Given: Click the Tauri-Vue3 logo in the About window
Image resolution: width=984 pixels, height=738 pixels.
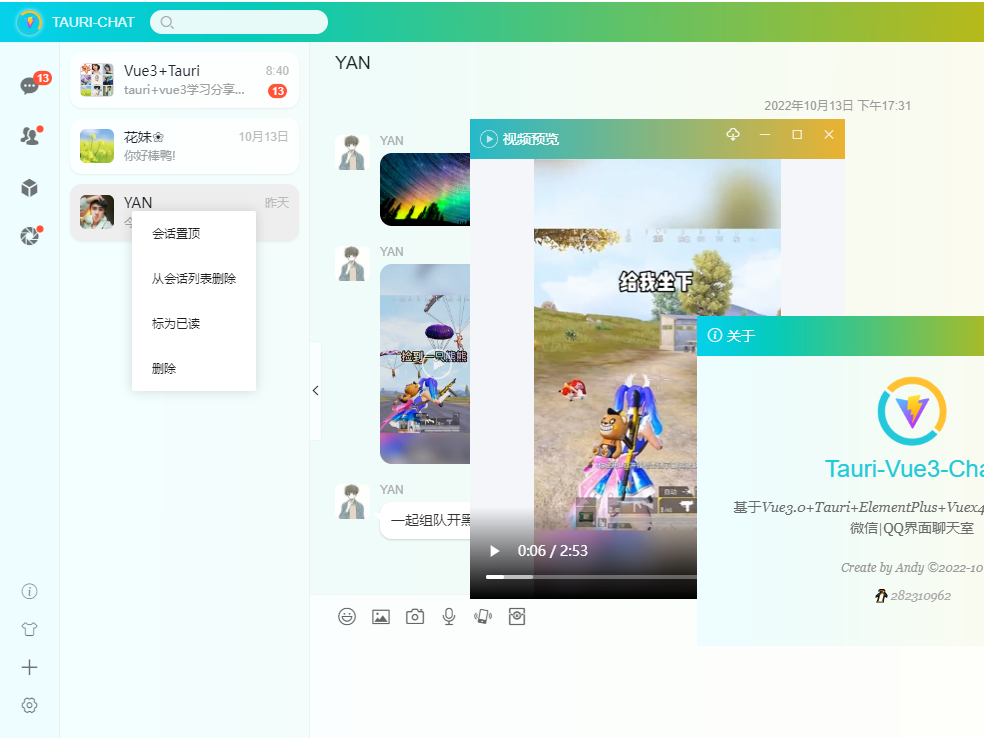Looking at the screenshot, I should (912, 411).
